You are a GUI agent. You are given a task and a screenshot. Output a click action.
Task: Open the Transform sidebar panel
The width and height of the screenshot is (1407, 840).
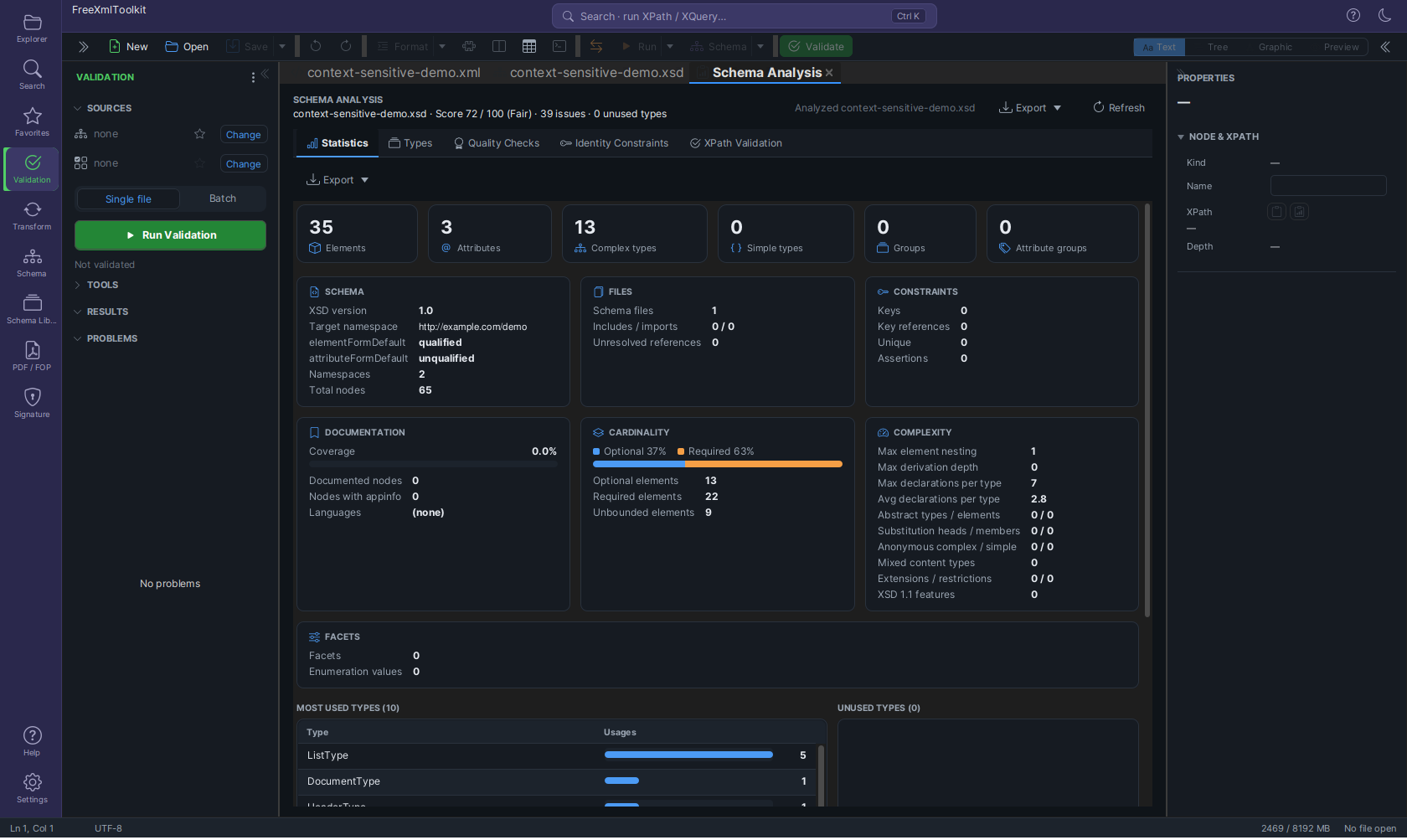(x=32, y=216)
